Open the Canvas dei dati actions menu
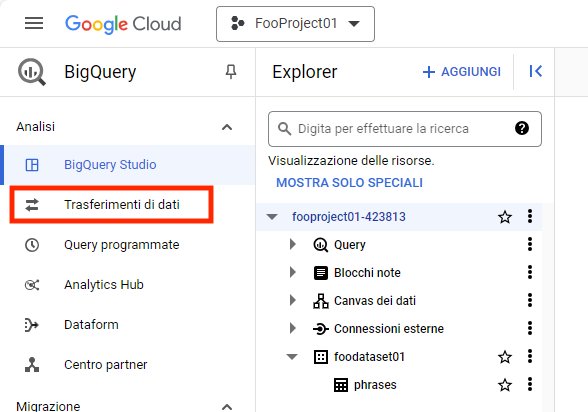 coord(530,300)
